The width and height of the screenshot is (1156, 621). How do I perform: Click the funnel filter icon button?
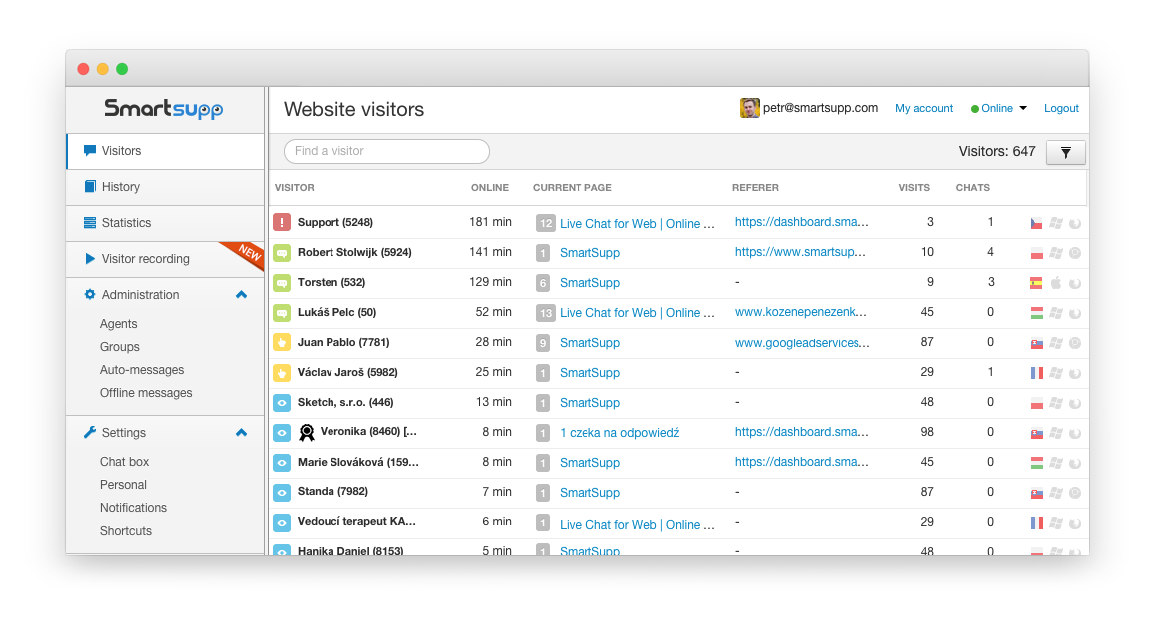click(x=1065, y=152)
